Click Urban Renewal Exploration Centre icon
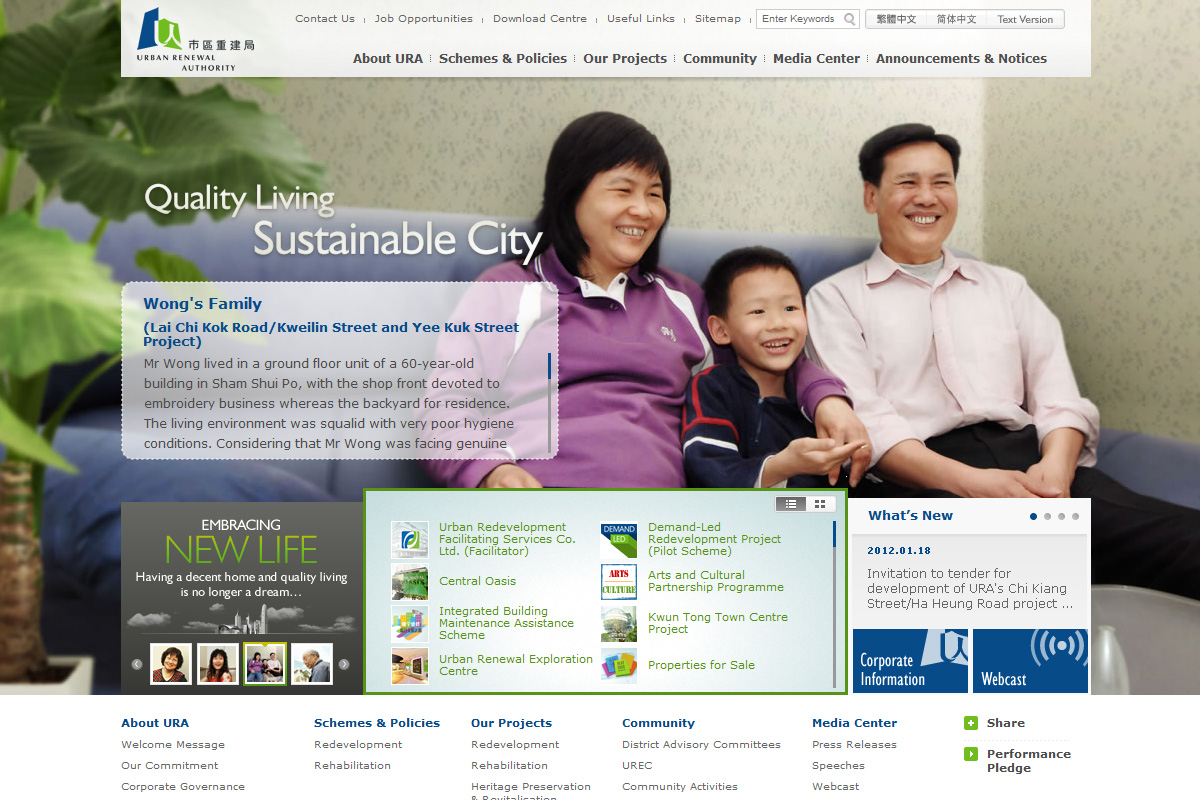1200x800 pixels. tap(409, 665)
